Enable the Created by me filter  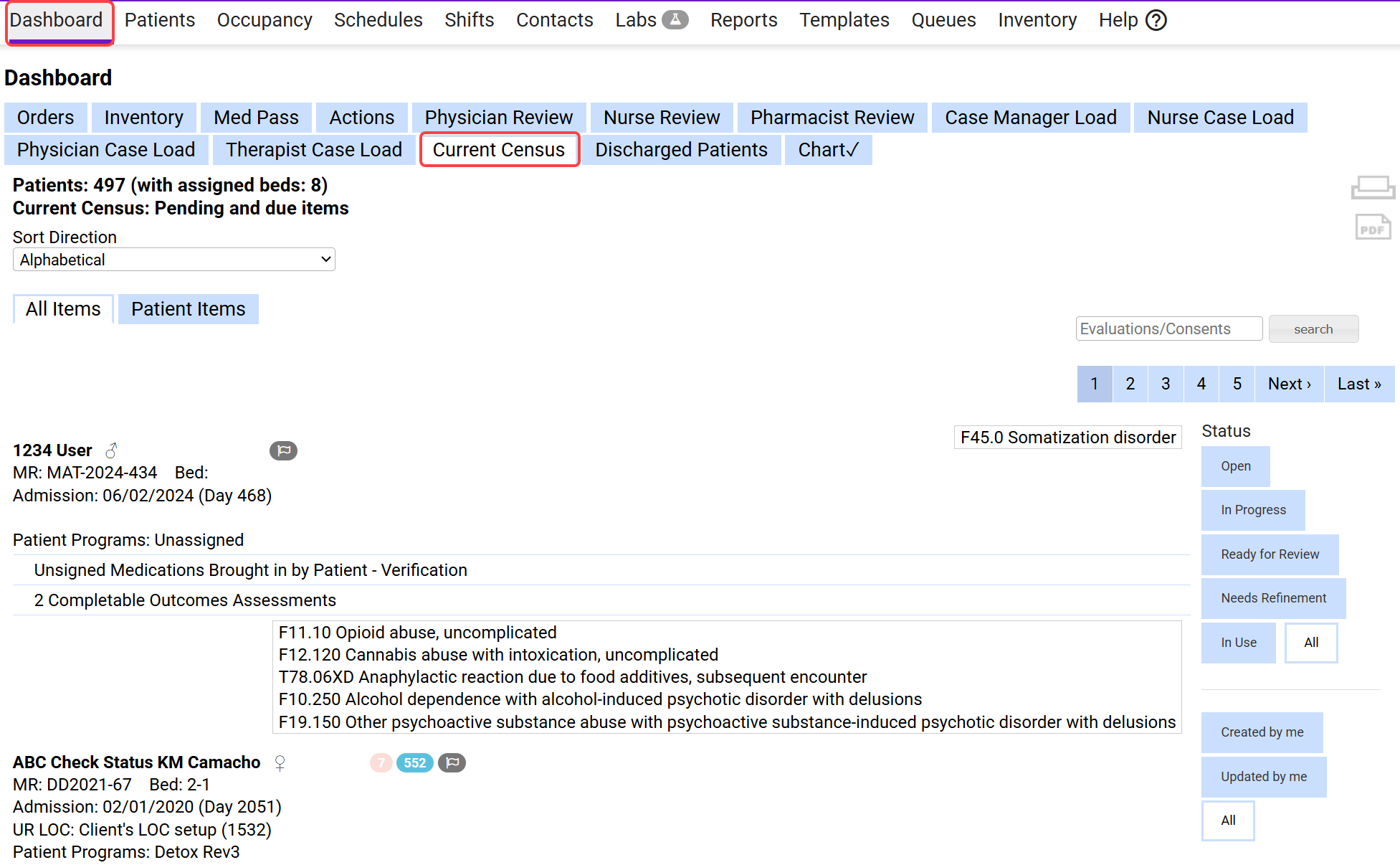coord(1262,732)
